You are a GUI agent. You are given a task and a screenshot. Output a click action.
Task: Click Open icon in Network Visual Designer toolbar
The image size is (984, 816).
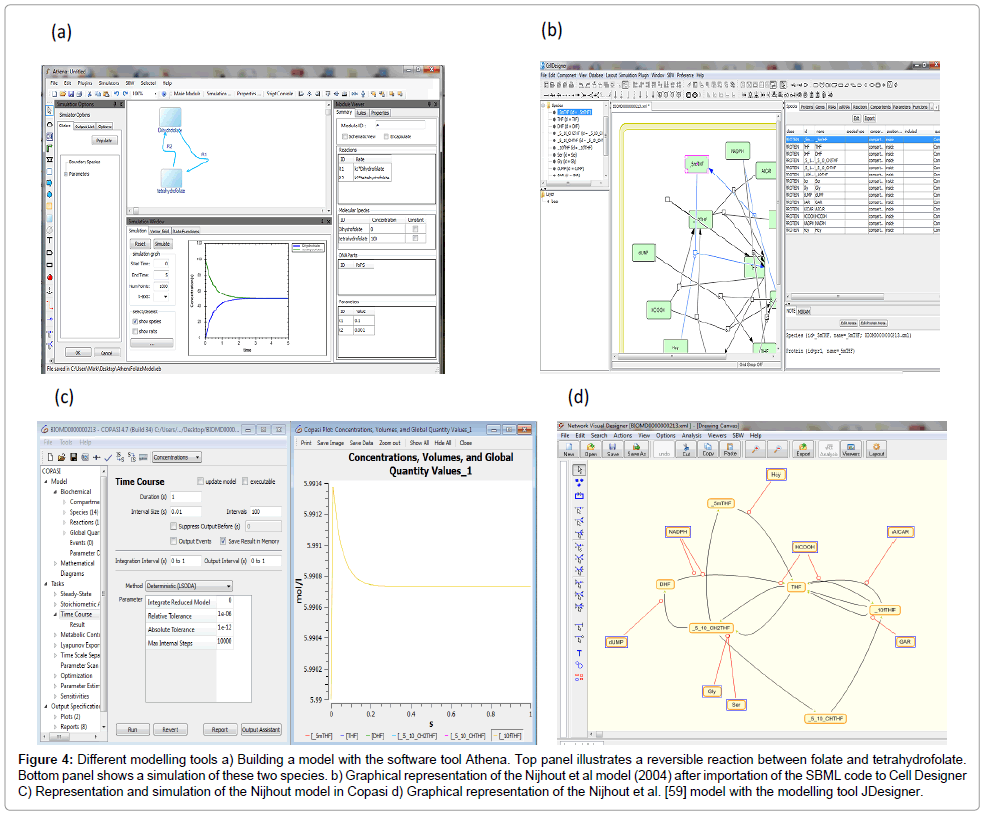[x=591, y=449]
